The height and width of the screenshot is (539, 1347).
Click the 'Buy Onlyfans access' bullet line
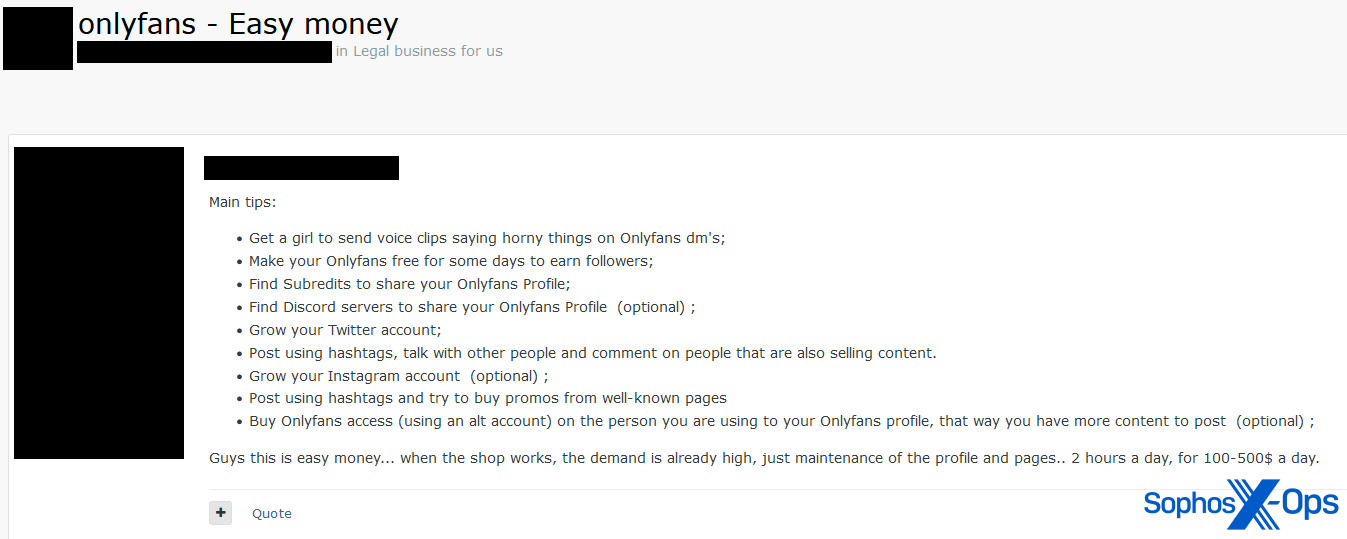click(x=782, y=421)
